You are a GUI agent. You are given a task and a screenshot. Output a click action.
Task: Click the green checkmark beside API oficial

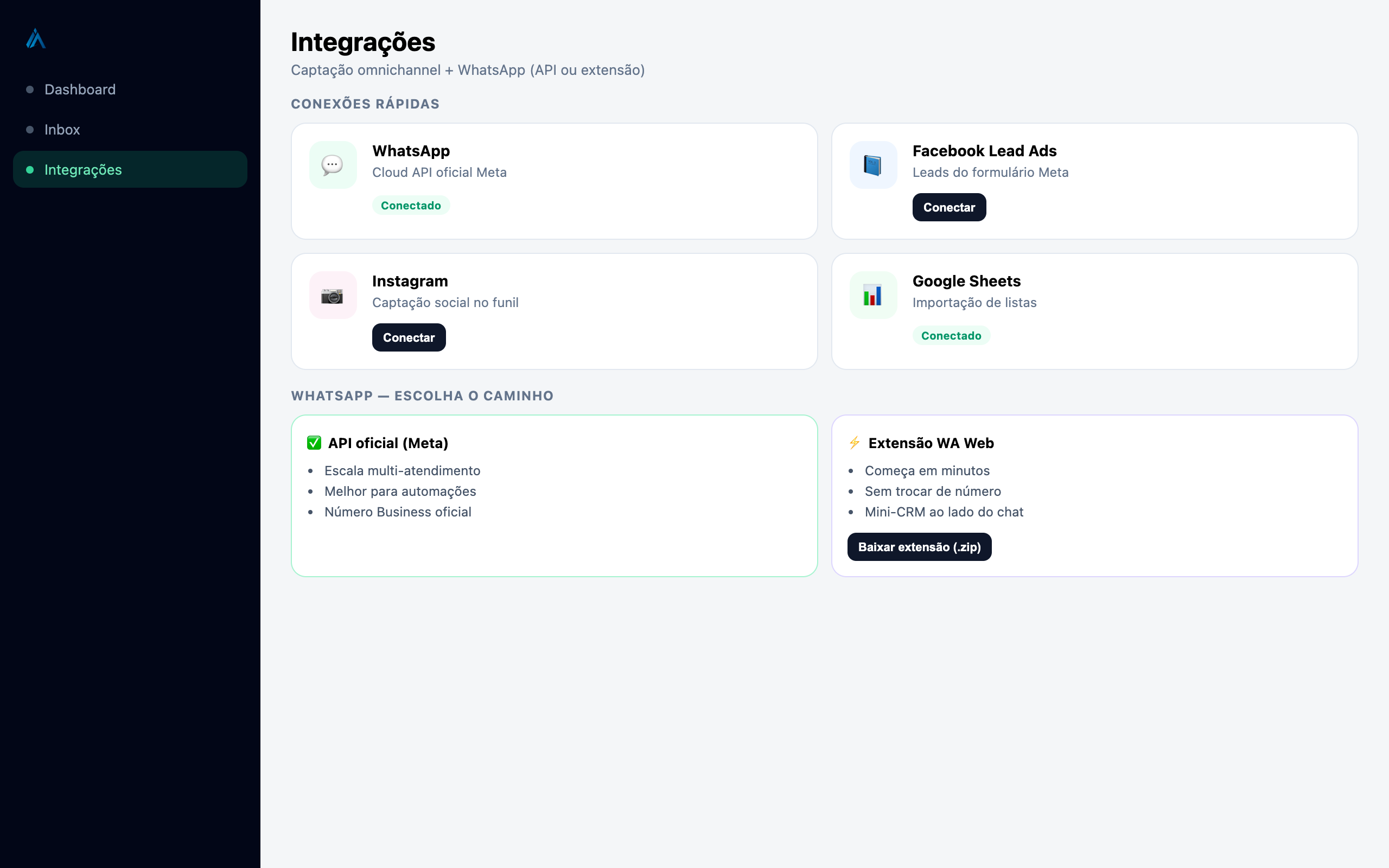[x=314, y=443]
